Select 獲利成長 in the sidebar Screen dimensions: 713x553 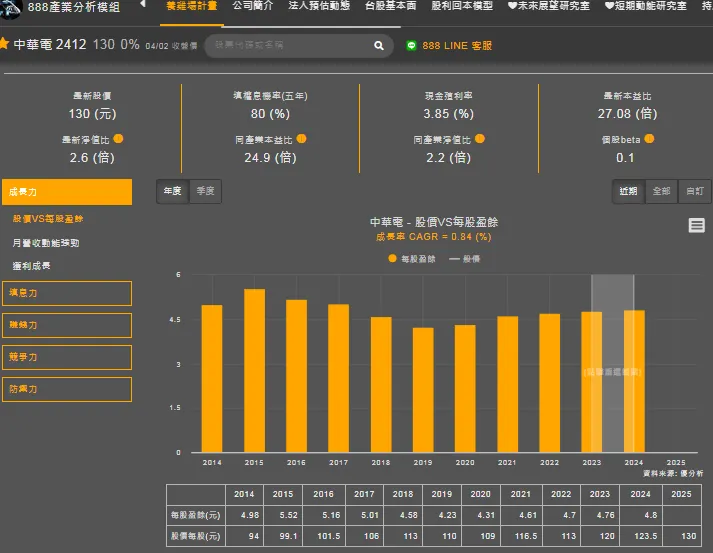pos(31,266)
